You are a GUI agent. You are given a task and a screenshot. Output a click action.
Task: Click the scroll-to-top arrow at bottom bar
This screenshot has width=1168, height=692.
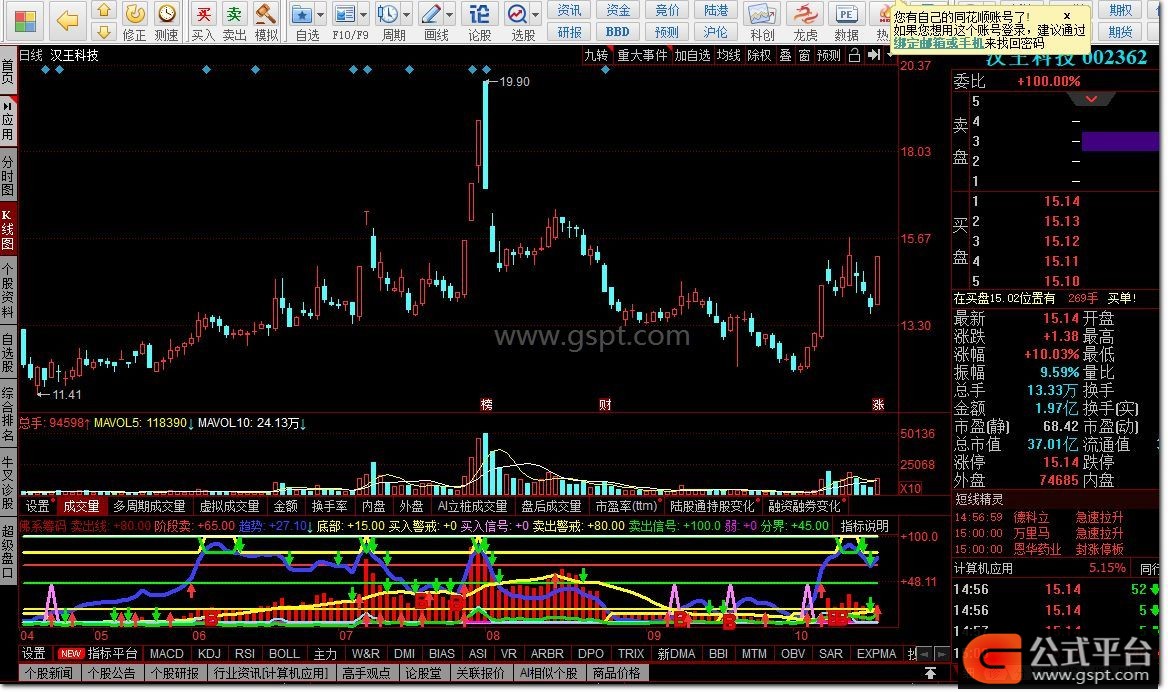930,673
